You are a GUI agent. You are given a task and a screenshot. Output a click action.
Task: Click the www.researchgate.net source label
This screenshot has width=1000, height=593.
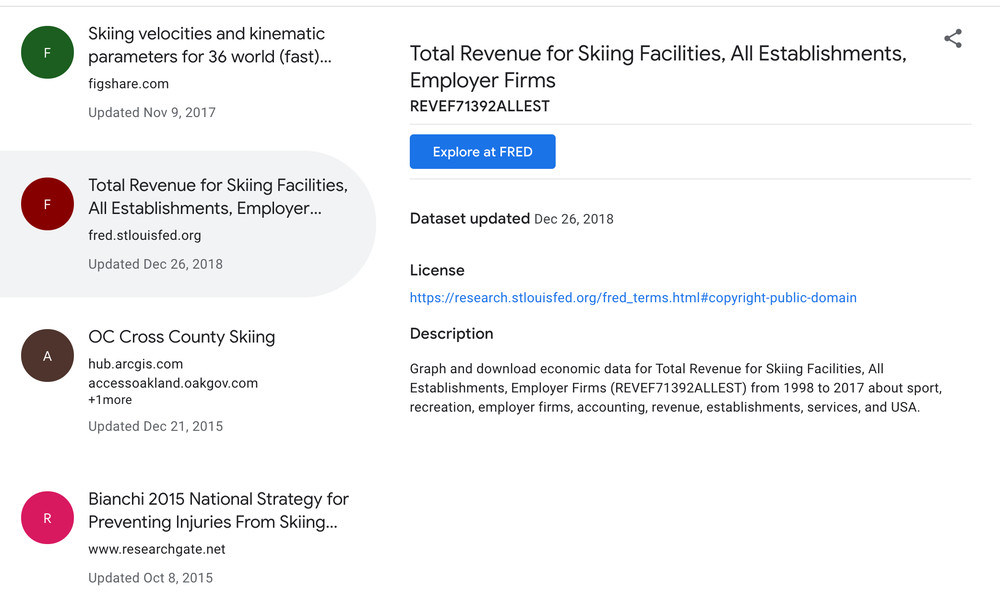click(156, 549)
